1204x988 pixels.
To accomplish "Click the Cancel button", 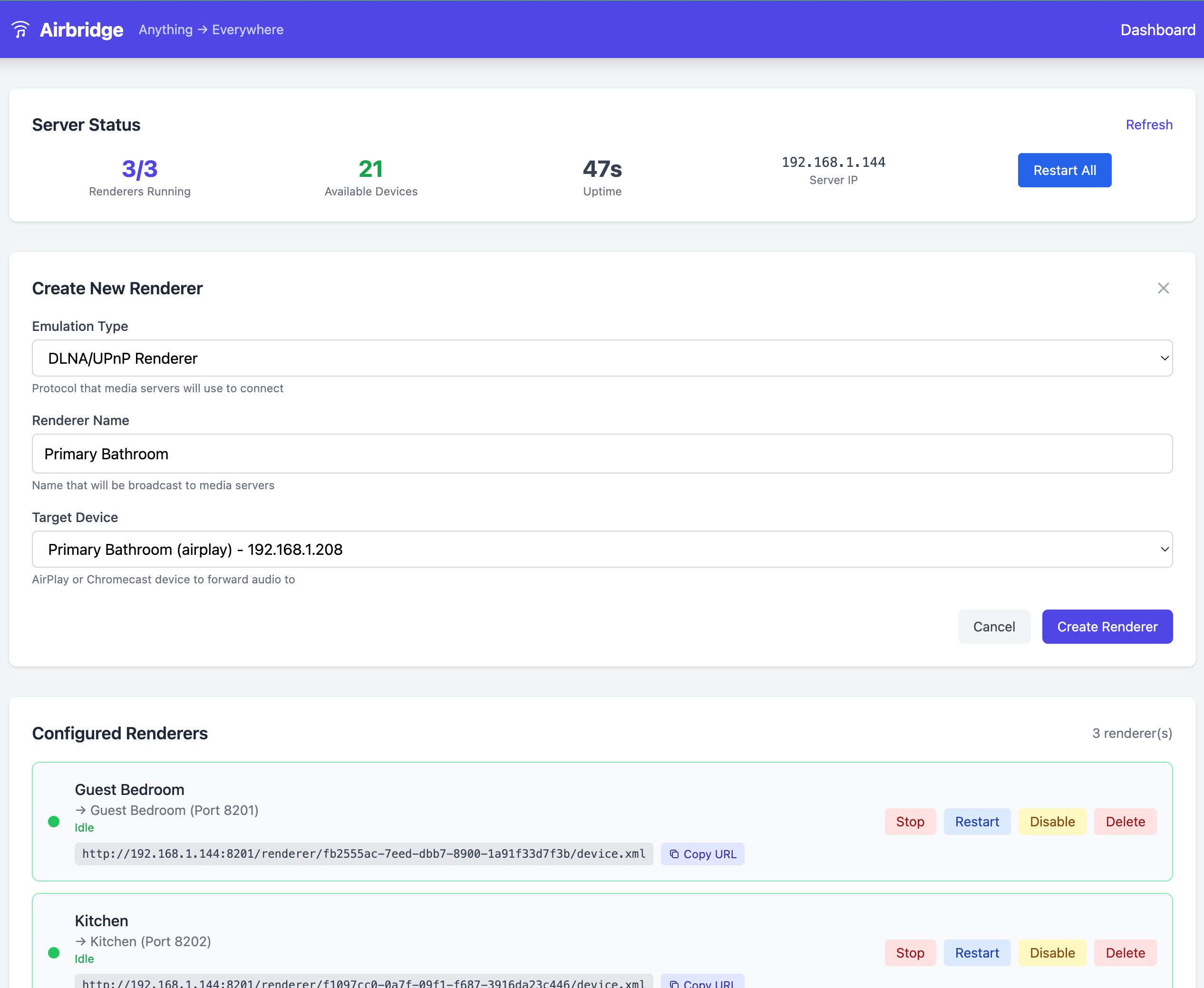I will click(x=994, y=627).
